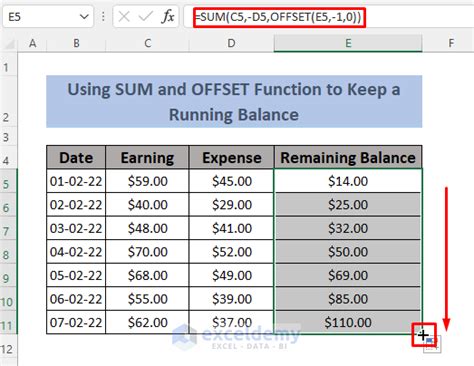Click the formula bar with SUM formula
Viewport: 474px width, 366px height.
[x=328, y=17]
